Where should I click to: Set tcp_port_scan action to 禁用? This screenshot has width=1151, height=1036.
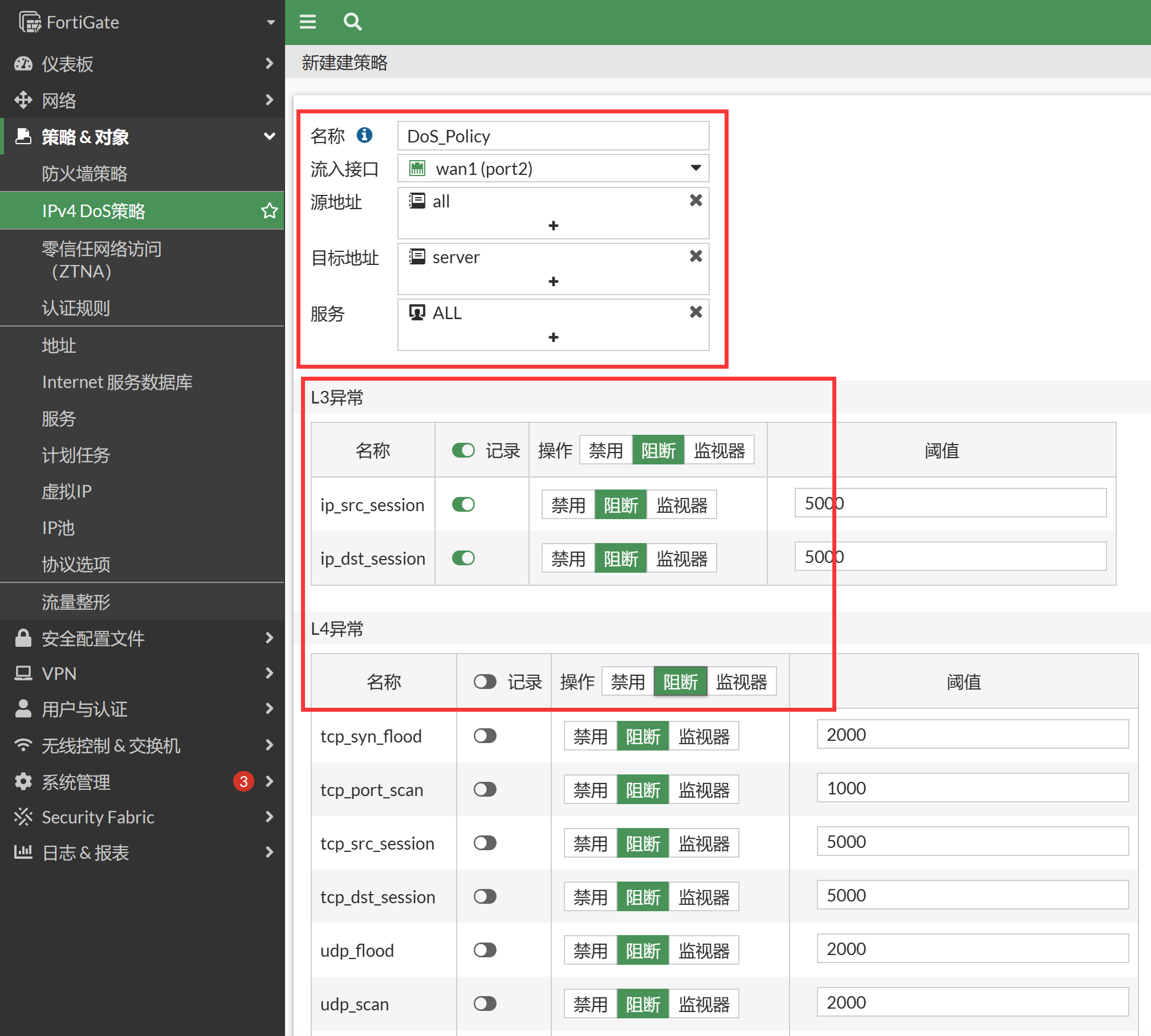coord(590,789)
